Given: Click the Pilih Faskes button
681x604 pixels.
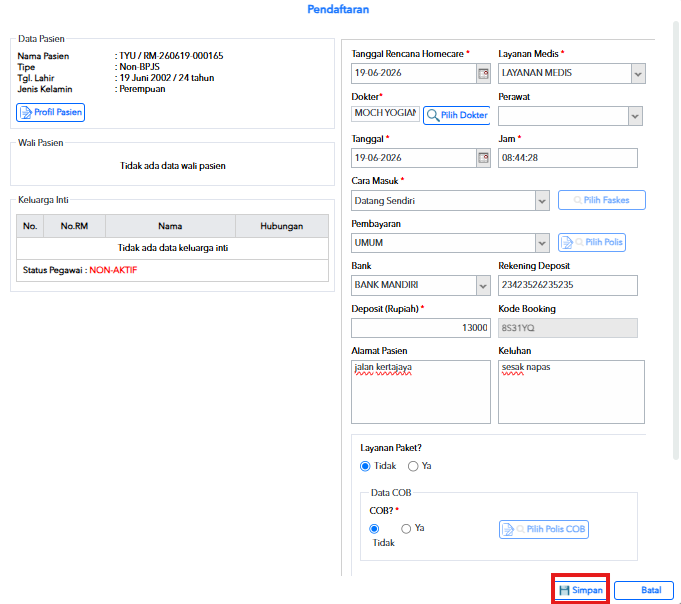Looking at the screenshot, I should pyautogui.click(x=602, y=200).
